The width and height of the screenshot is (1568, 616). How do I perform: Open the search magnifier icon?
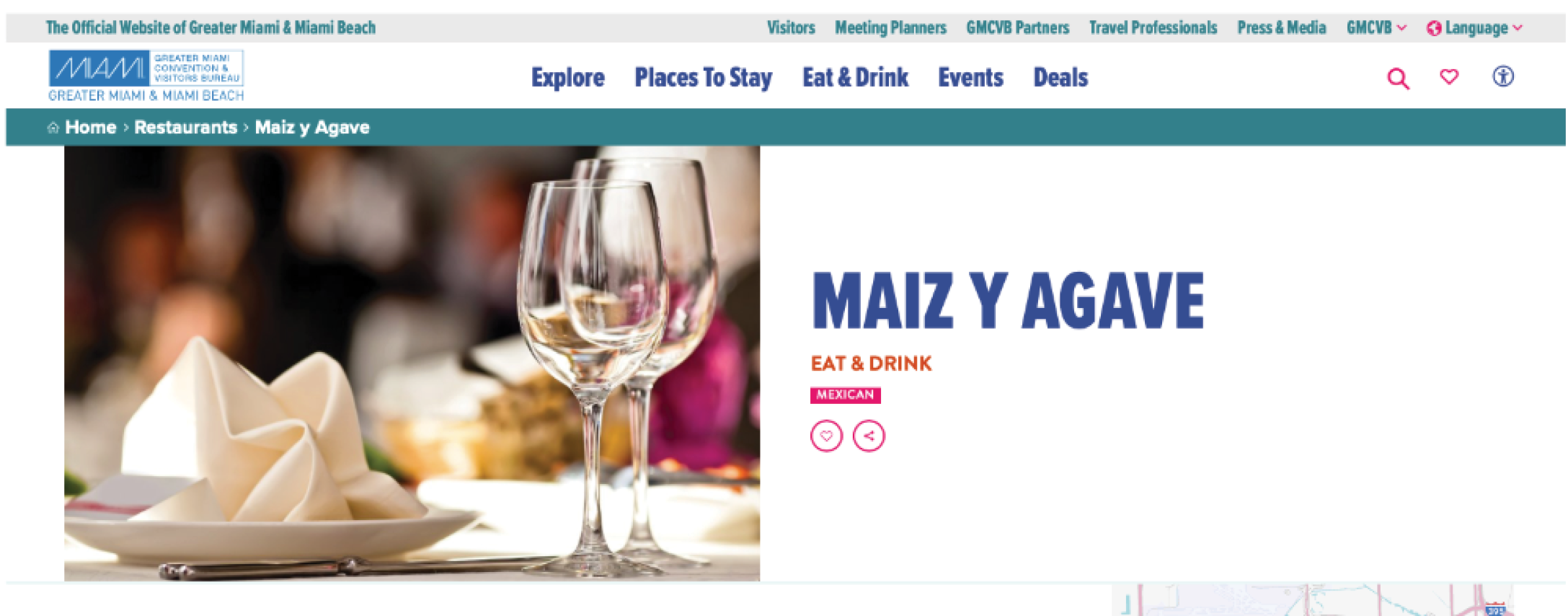(1398, 78)
